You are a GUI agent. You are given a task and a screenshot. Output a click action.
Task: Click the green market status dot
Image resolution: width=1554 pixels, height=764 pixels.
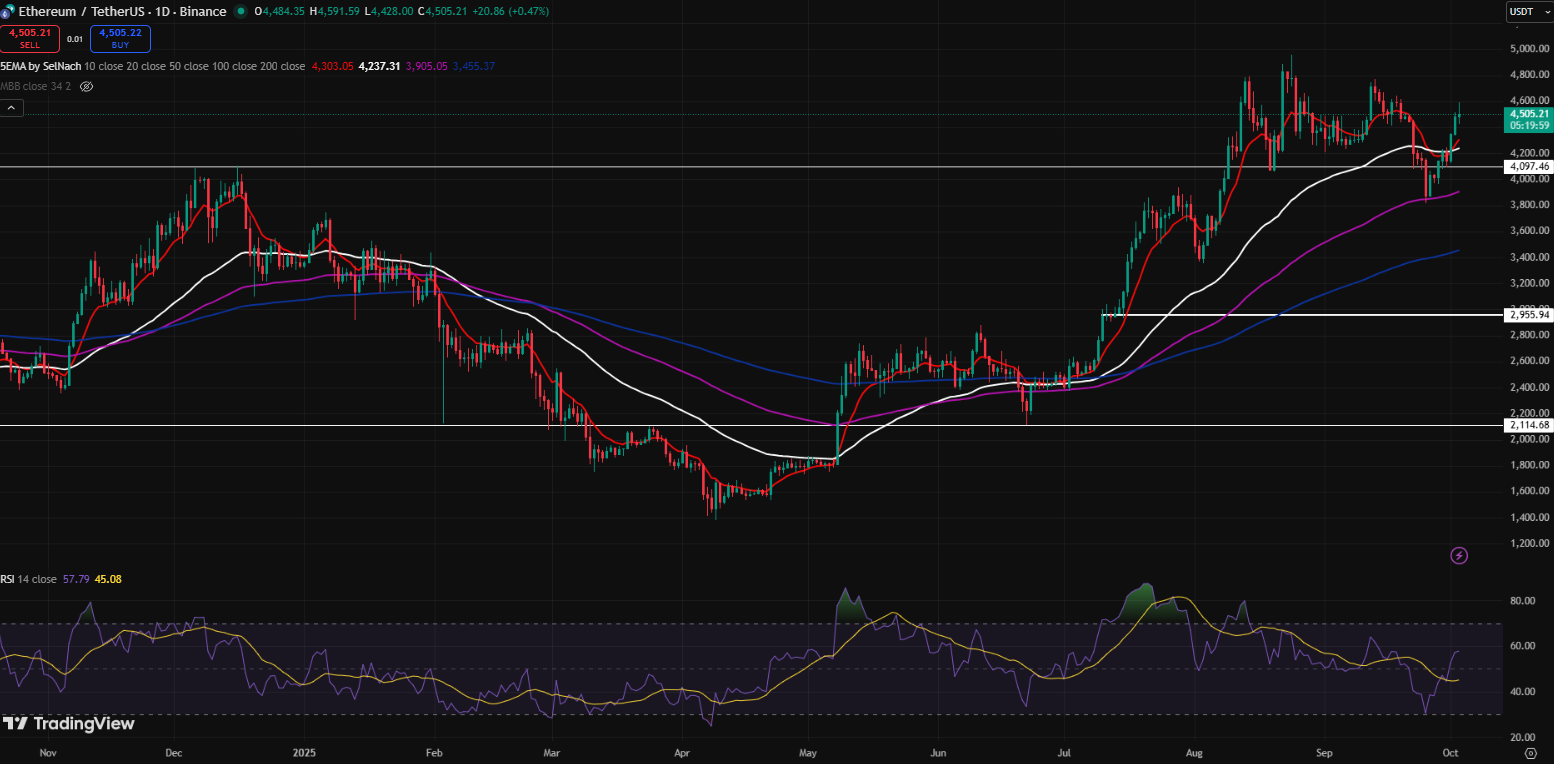(x=241, y=11)
